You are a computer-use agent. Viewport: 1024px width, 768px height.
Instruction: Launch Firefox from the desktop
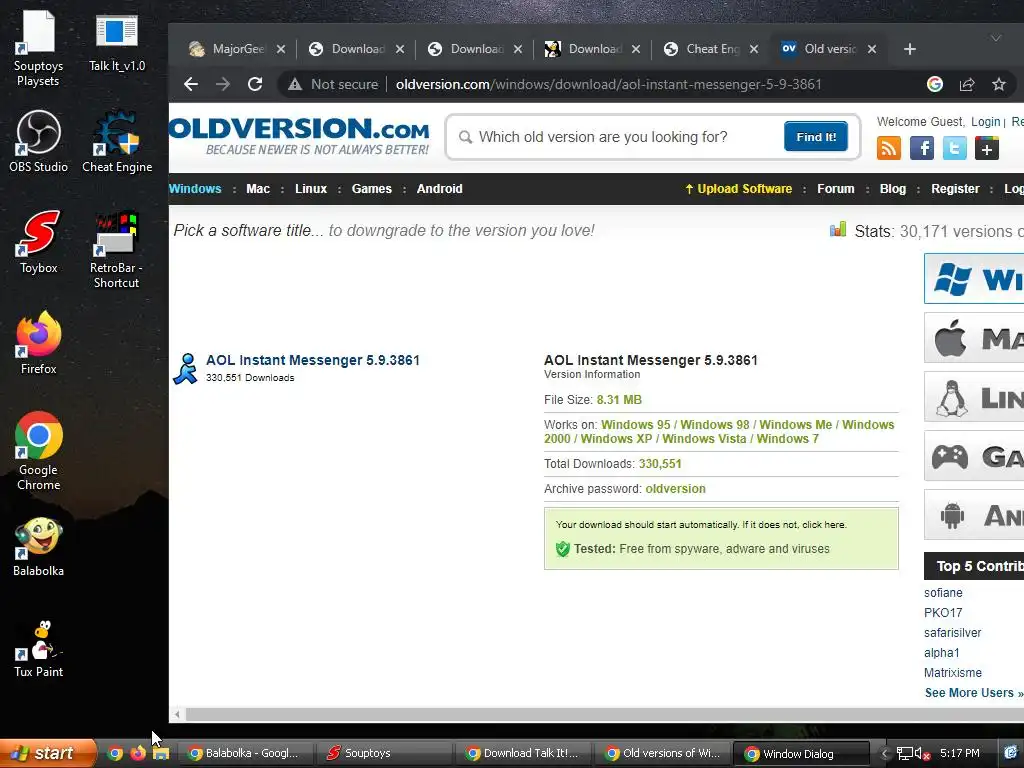pyautogui.click(x=38, y=343)
